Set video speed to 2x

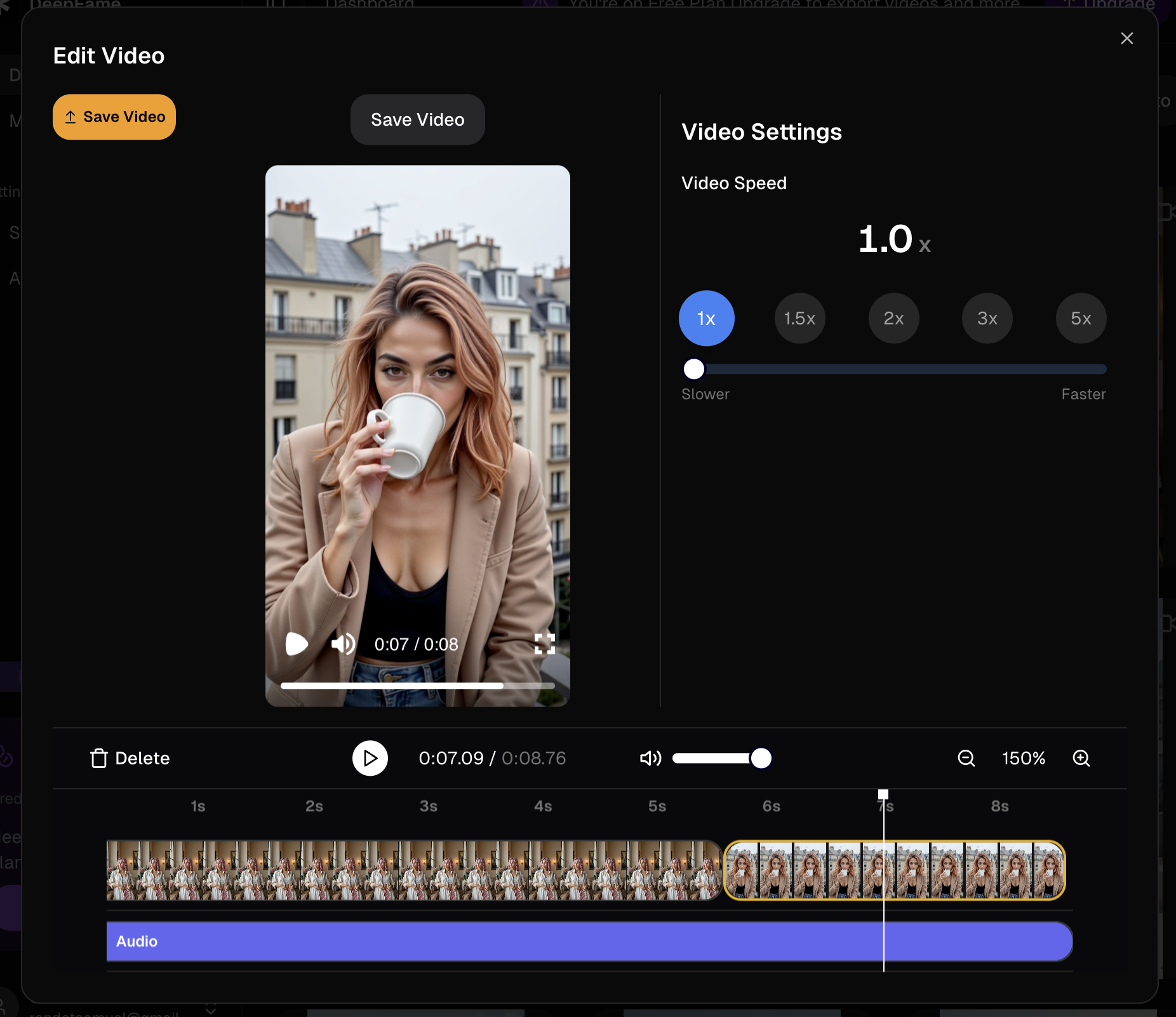(x=893, y=318)
